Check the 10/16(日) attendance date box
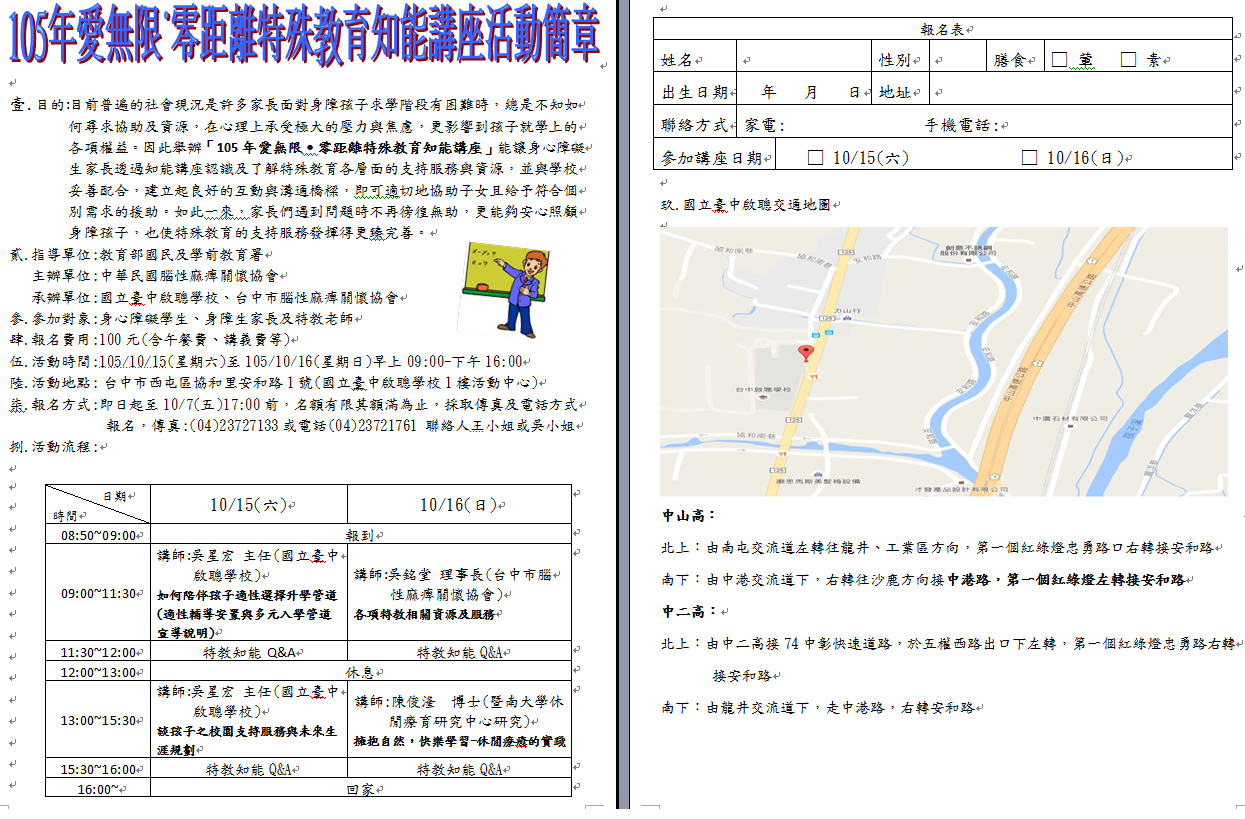 pos(1029,158)
